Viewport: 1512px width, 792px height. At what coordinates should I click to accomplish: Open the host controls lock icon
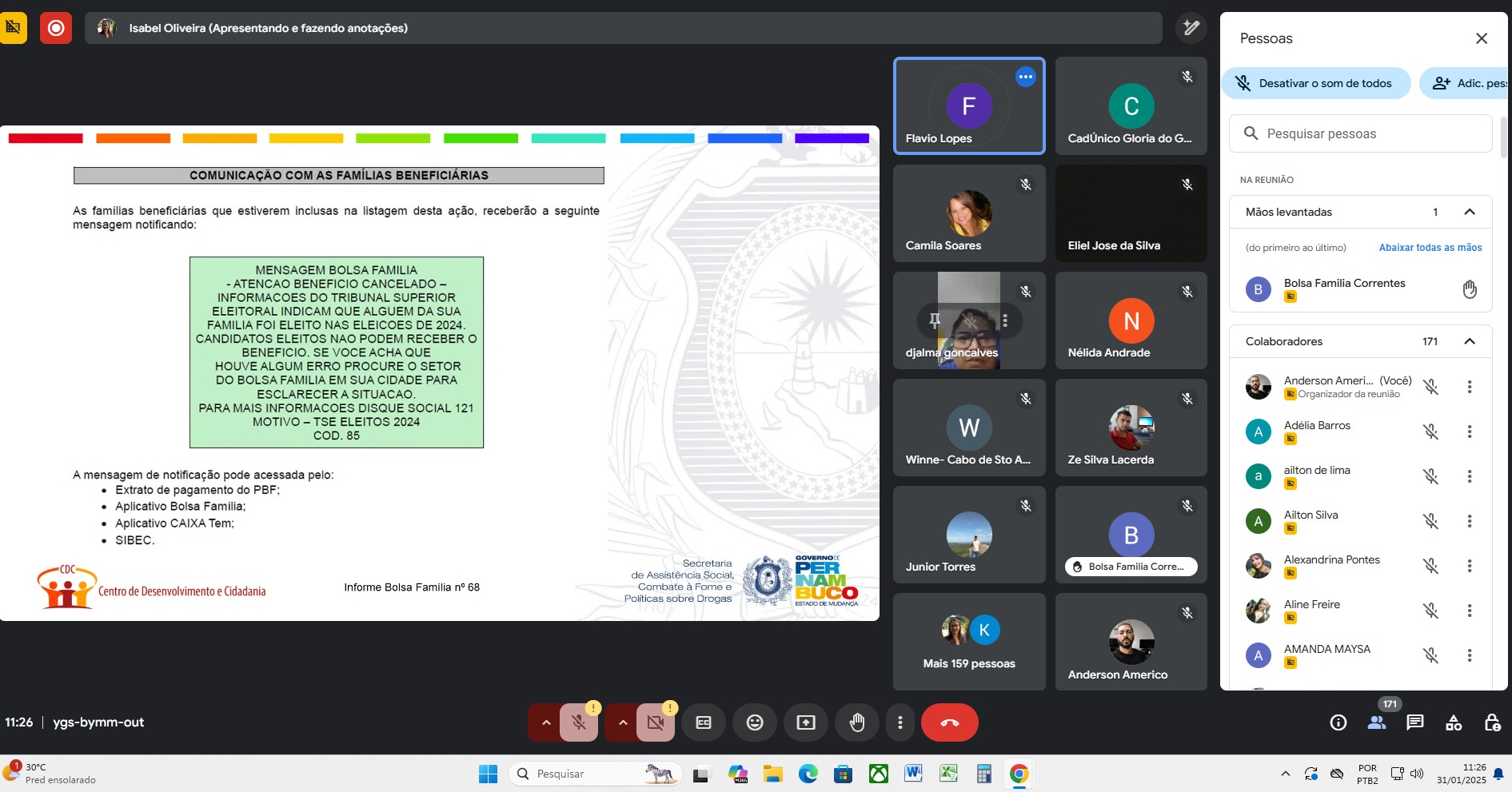[1491, 722]
